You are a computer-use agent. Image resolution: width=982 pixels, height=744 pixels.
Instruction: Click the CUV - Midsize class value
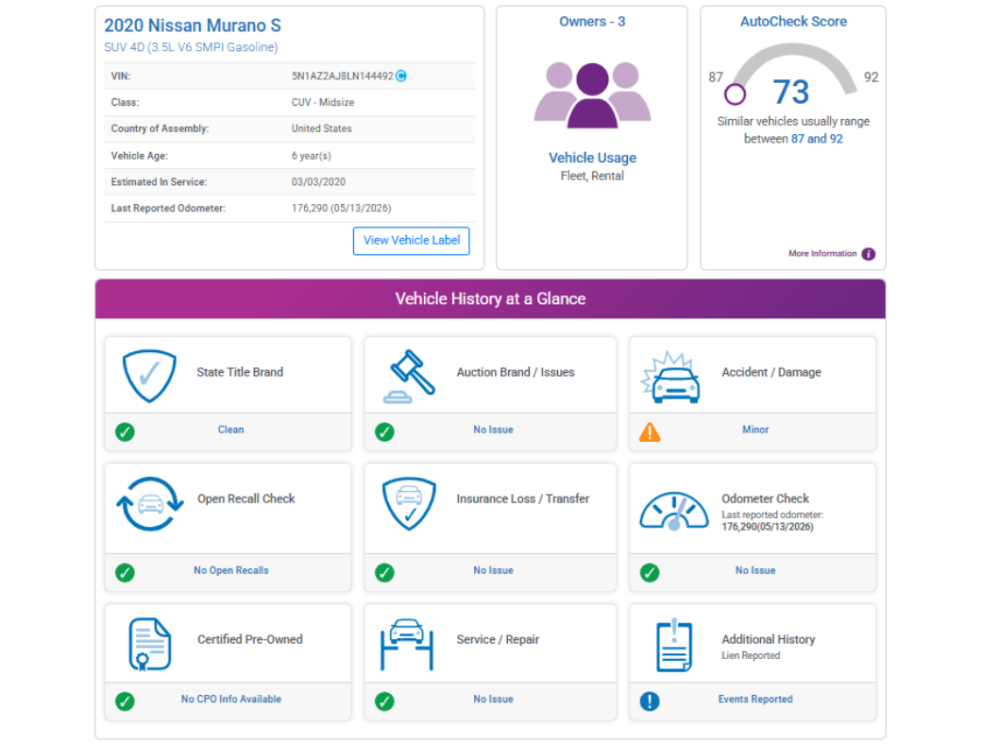[x=323, y=102]
